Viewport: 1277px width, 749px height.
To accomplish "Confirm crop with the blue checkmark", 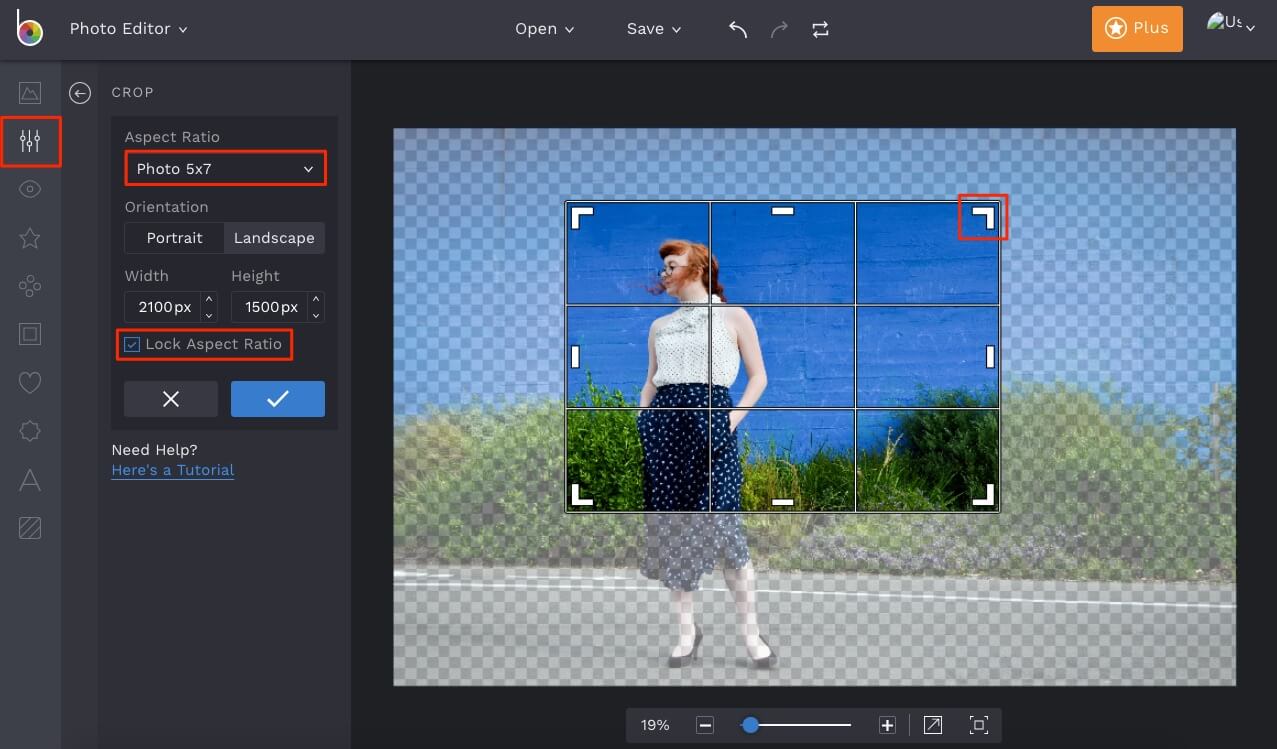I will click(277, 399).
